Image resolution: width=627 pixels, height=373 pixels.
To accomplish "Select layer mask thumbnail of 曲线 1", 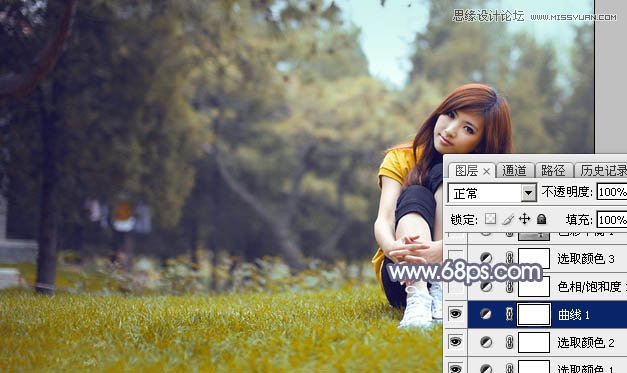I will pos(534,314).
